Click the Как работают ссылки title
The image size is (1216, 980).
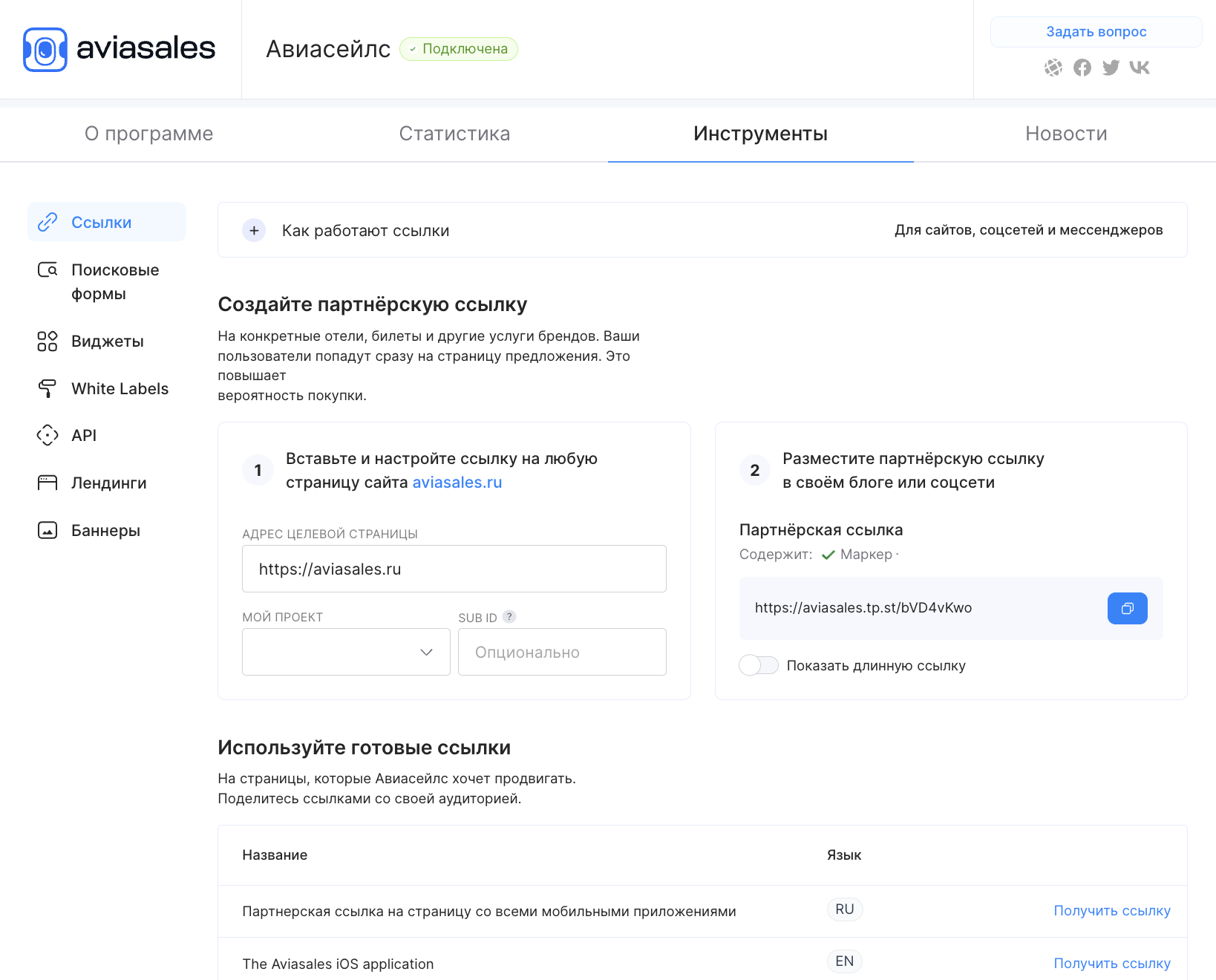tap(365, 231)
